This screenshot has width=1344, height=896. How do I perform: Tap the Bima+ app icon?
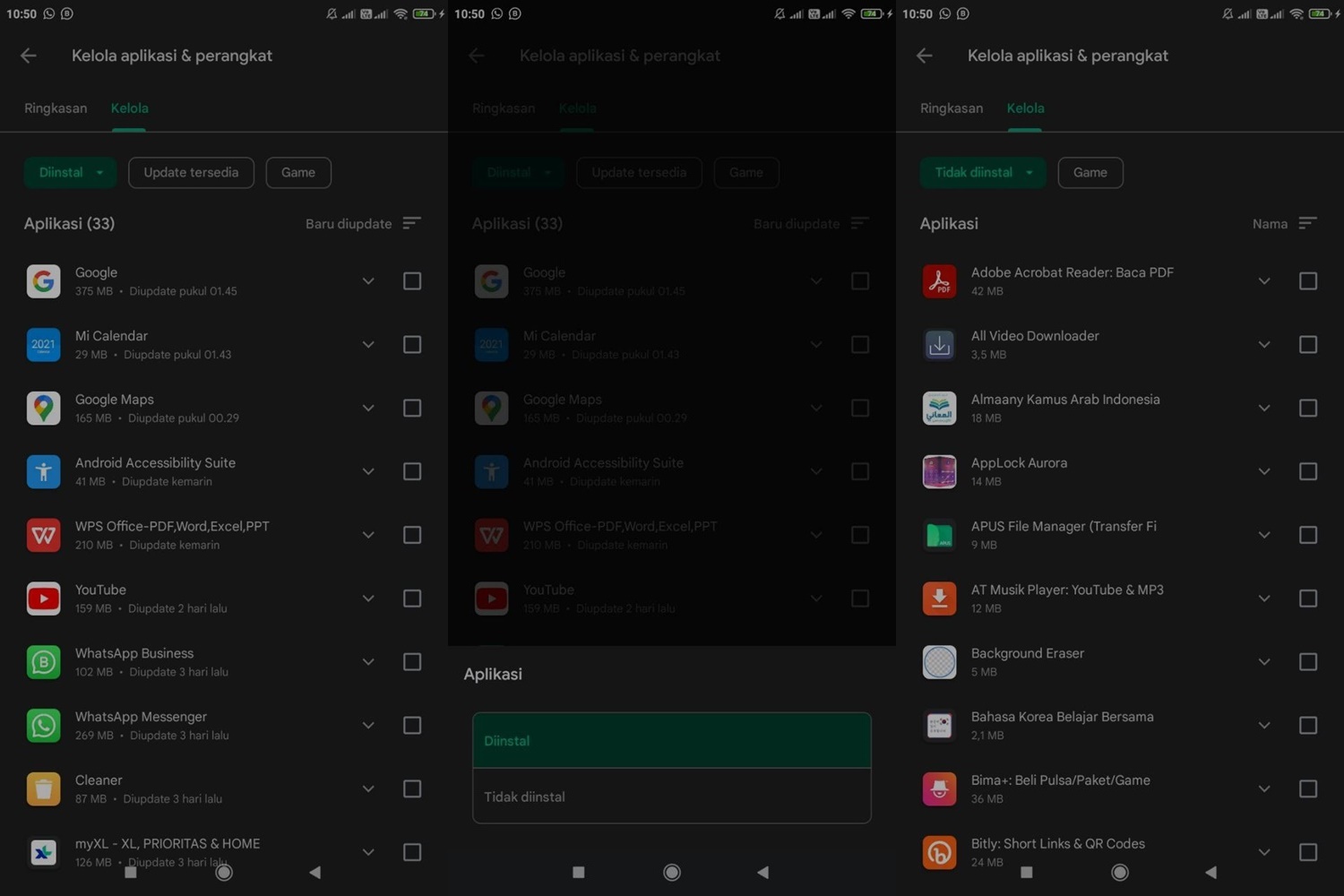pyautogui.click(x=939, y=789)
